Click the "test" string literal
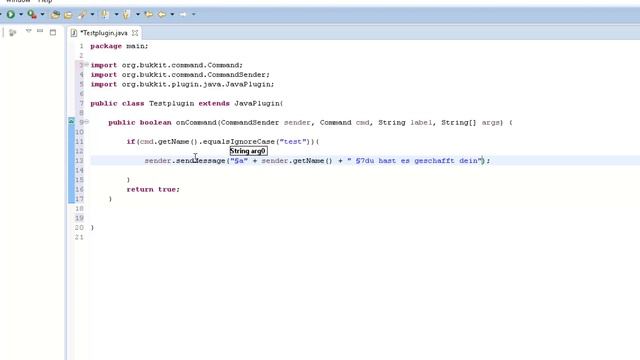This screenshot has width=640, height=360. pyautogui.click(x=293, y=142)
